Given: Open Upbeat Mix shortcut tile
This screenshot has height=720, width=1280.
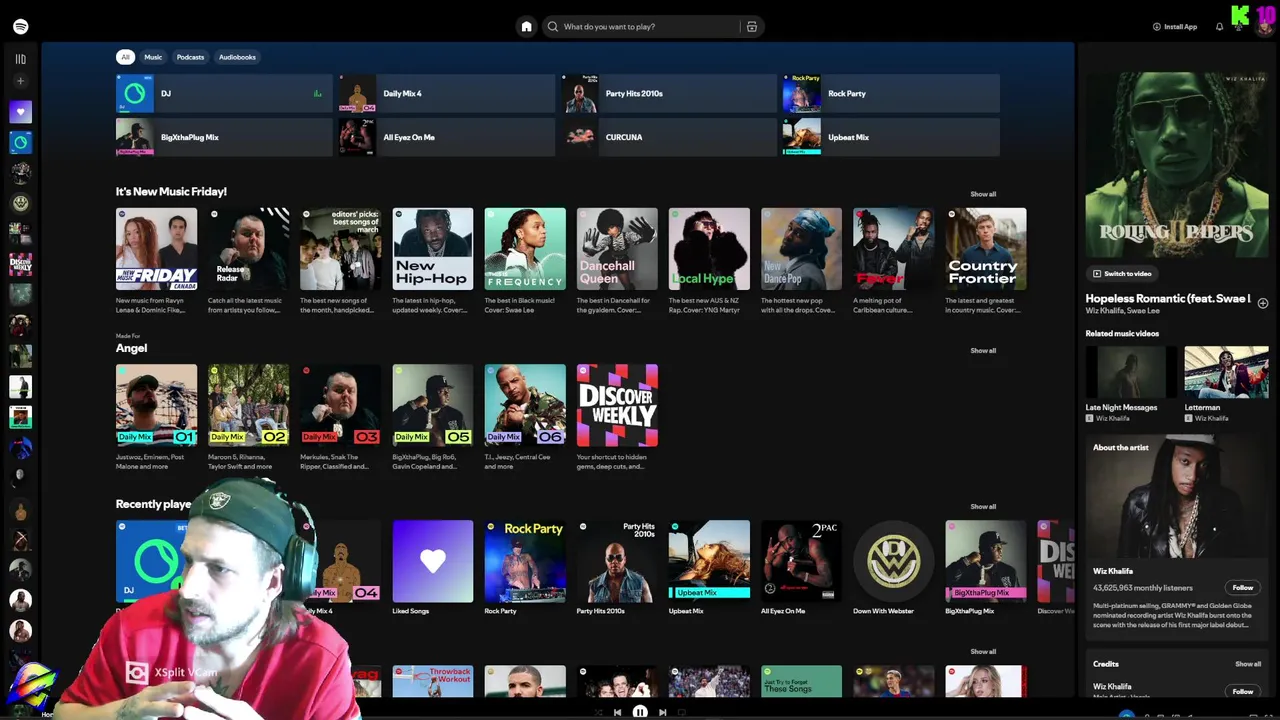Looking at the screenshot, I should click(891, 137).
